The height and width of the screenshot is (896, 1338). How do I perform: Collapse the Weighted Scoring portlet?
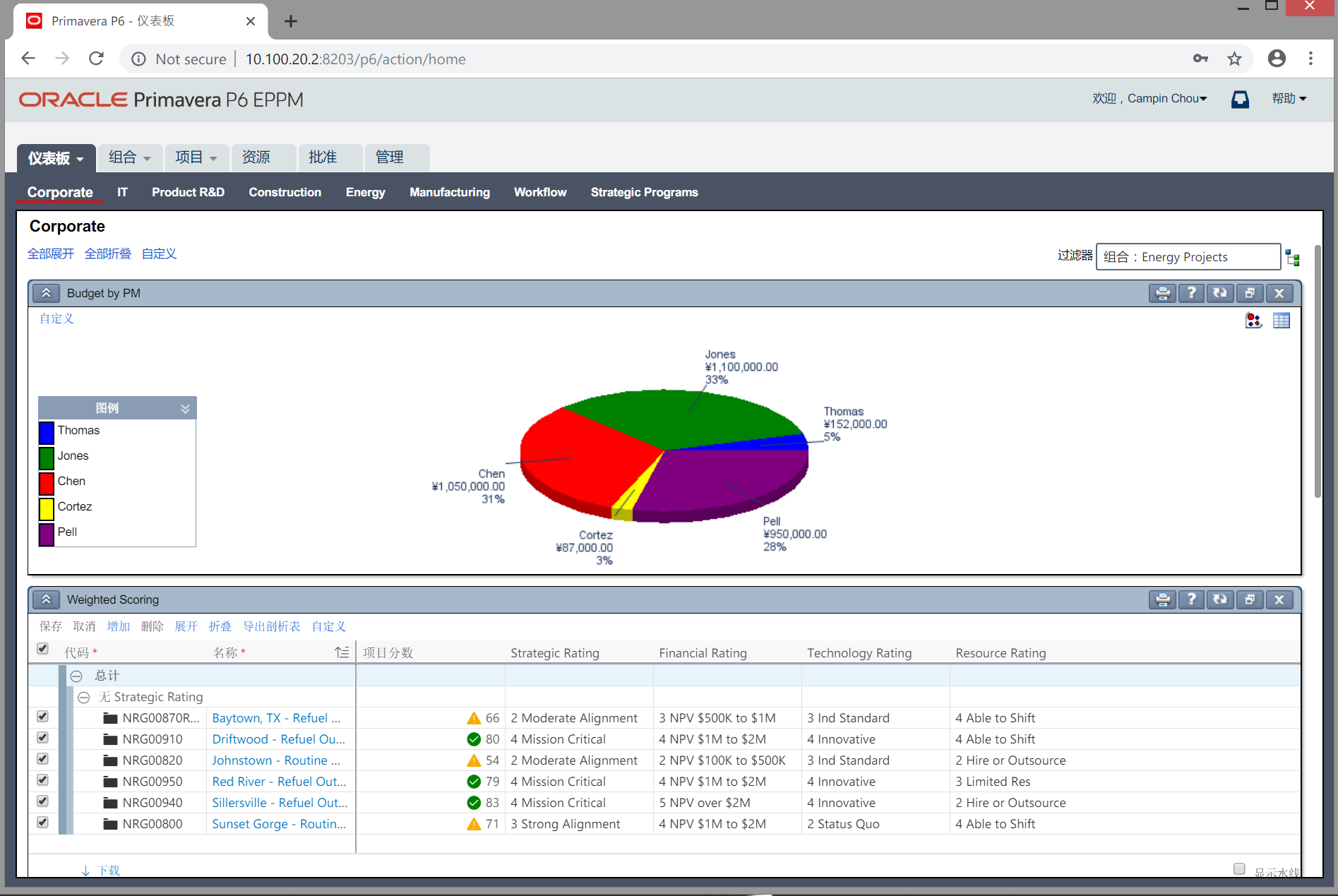pos(46,599)
